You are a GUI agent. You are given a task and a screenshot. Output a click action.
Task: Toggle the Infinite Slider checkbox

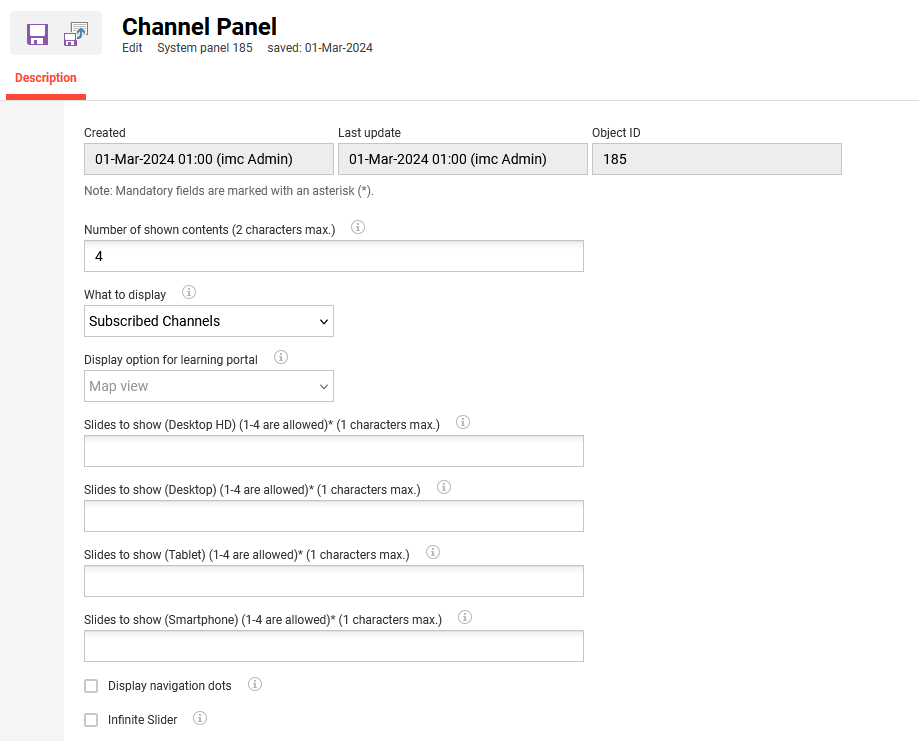click(x=92, y=720)
